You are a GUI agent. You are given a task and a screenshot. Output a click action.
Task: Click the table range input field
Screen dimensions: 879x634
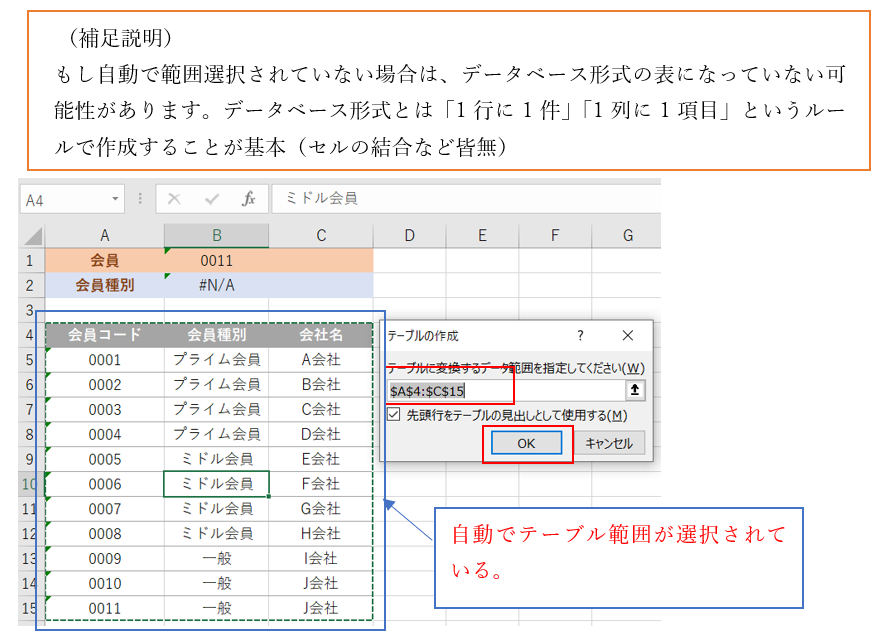coord(505,391)
